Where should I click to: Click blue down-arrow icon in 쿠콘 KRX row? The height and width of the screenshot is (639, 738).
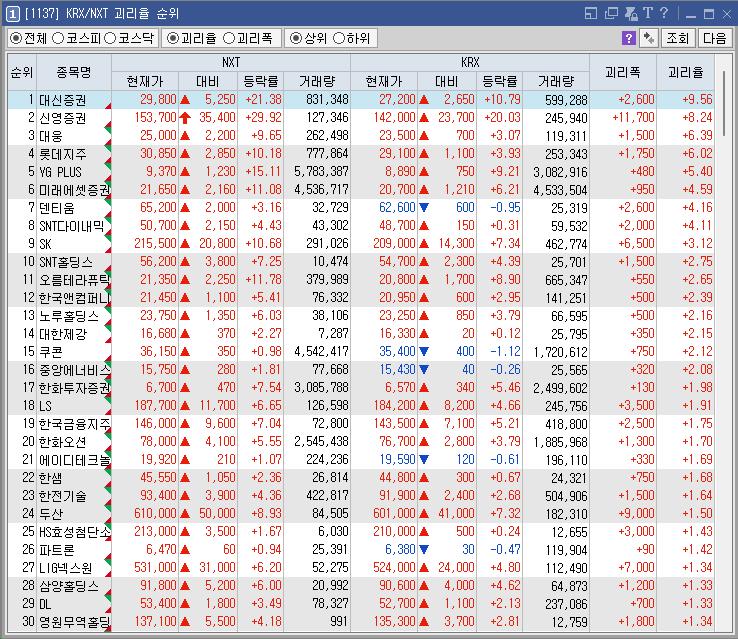424,351
